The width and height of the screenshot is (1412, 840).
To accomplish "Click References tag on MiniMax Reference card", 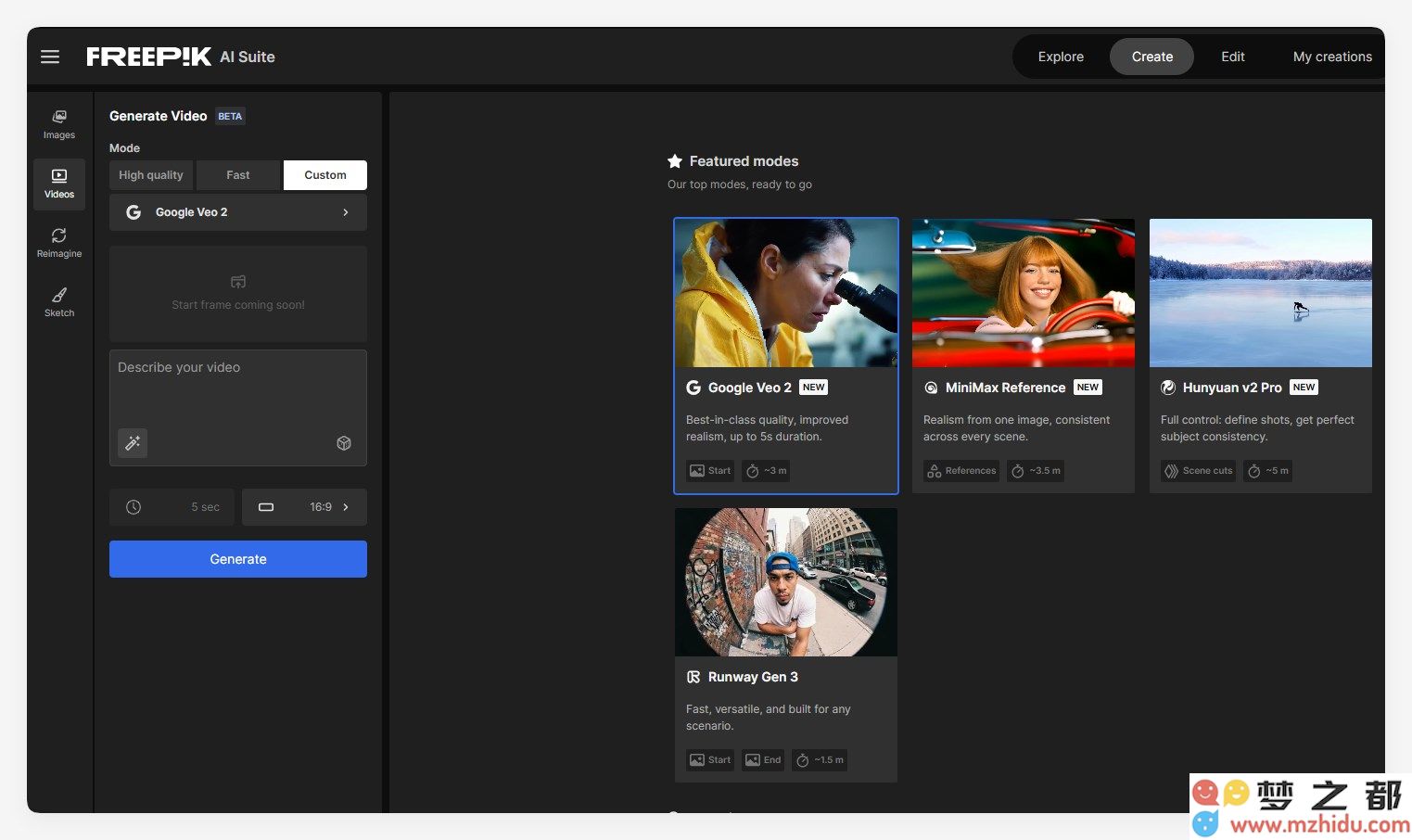I will (961, 471).
